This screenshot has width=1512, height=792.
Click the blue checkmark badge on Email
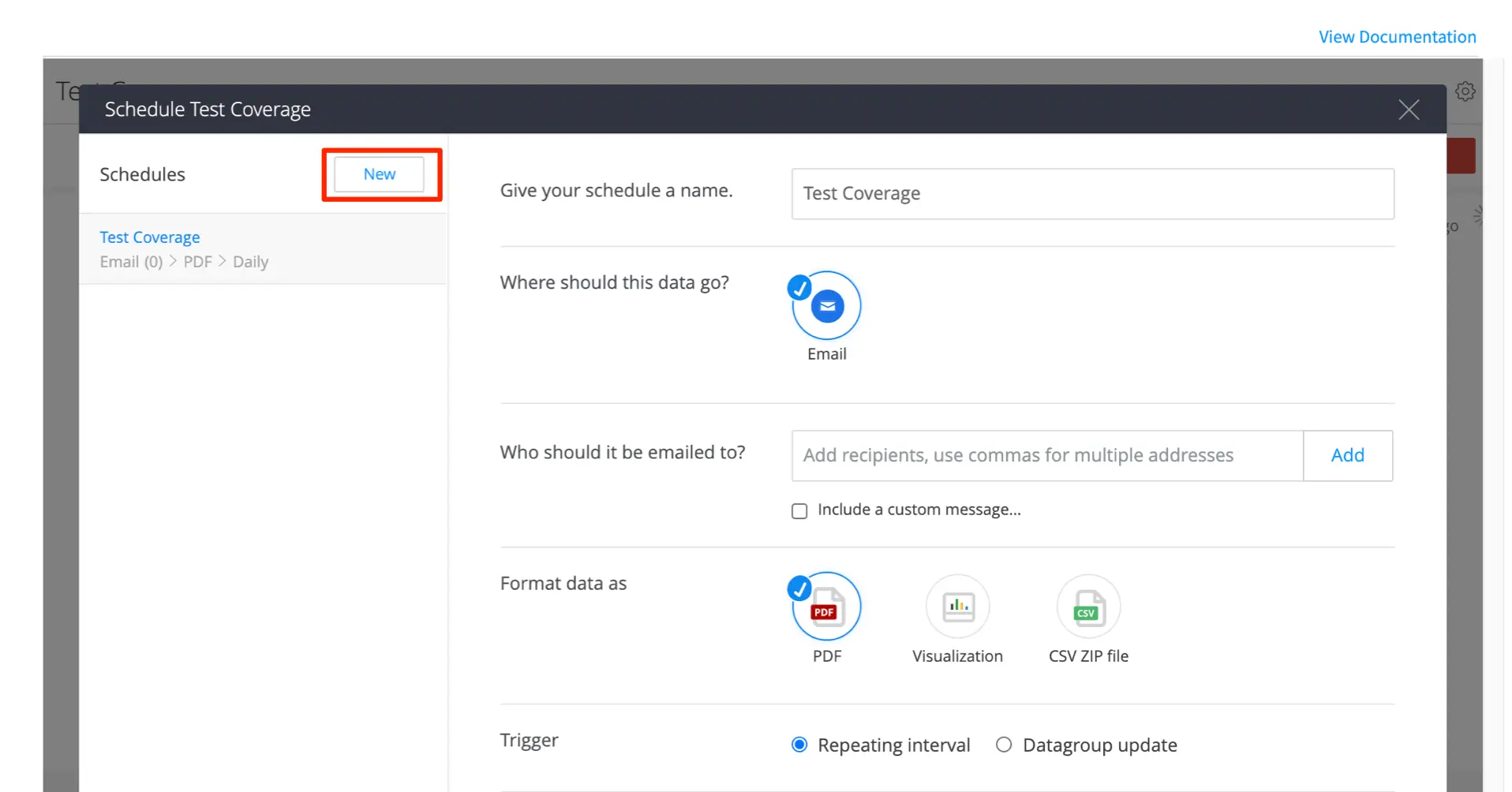coord(799,288)
